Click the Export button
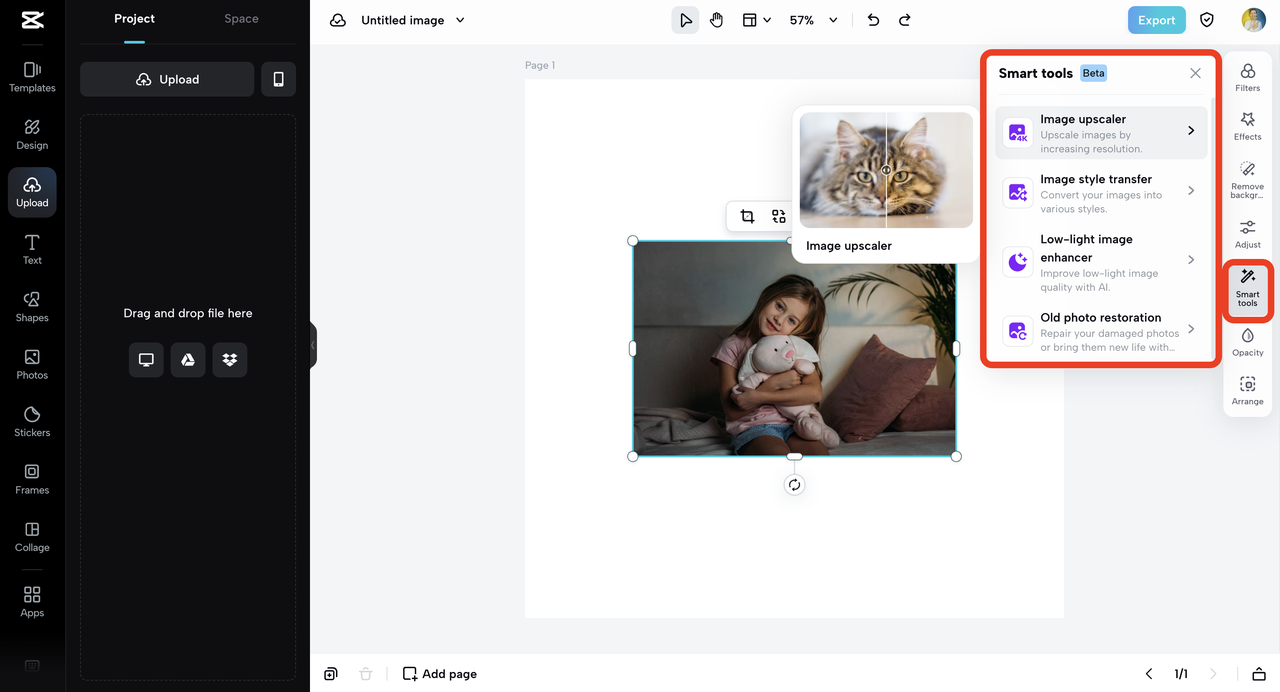 pos(1156,20)
